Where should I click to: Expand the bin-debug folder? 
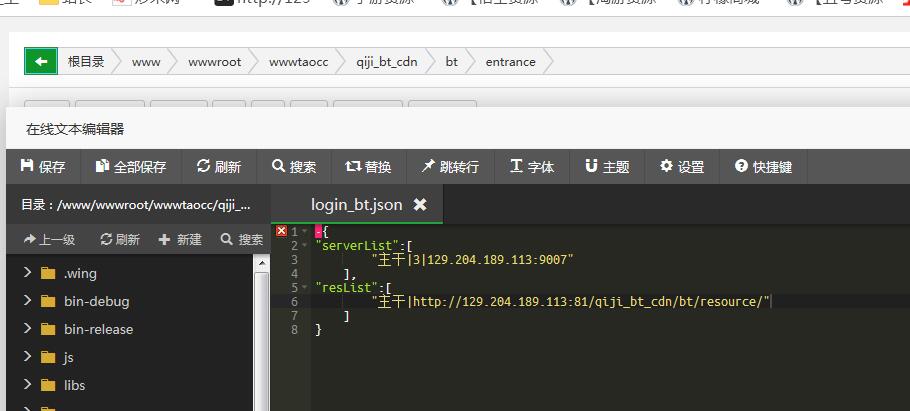[96, 301]
